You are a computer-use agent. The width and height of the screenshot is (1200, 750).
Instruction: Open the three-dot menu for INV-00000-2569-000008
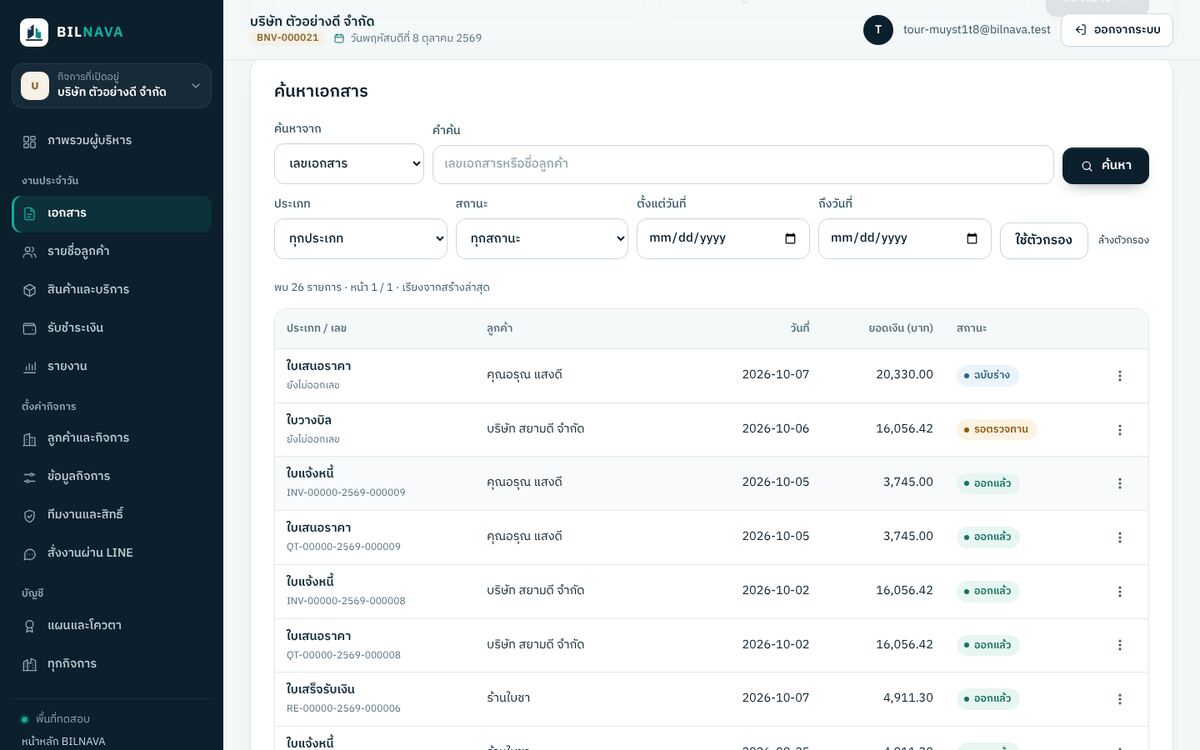pyautogui.click(x=1120, y=592)
